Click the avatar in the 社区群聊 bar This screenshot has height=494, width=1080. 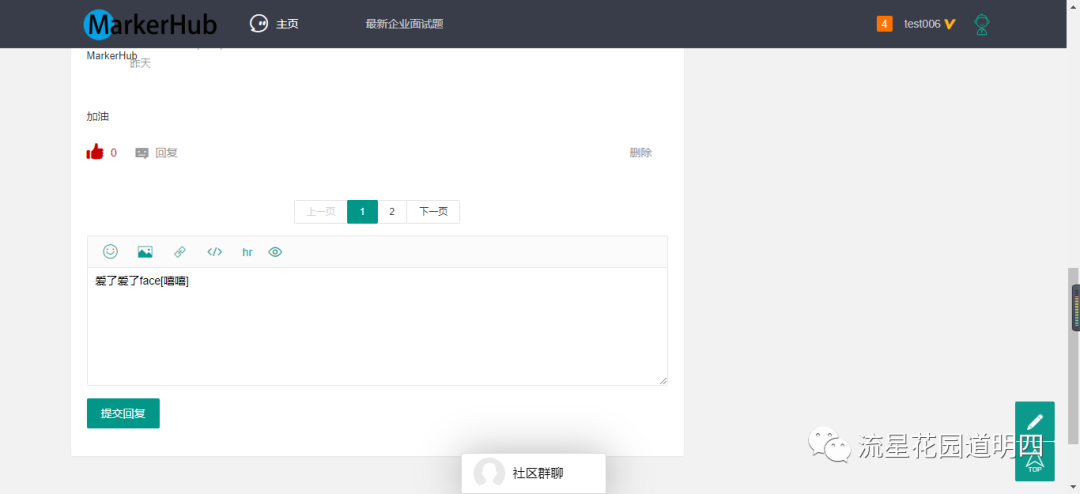pos(489,473)
